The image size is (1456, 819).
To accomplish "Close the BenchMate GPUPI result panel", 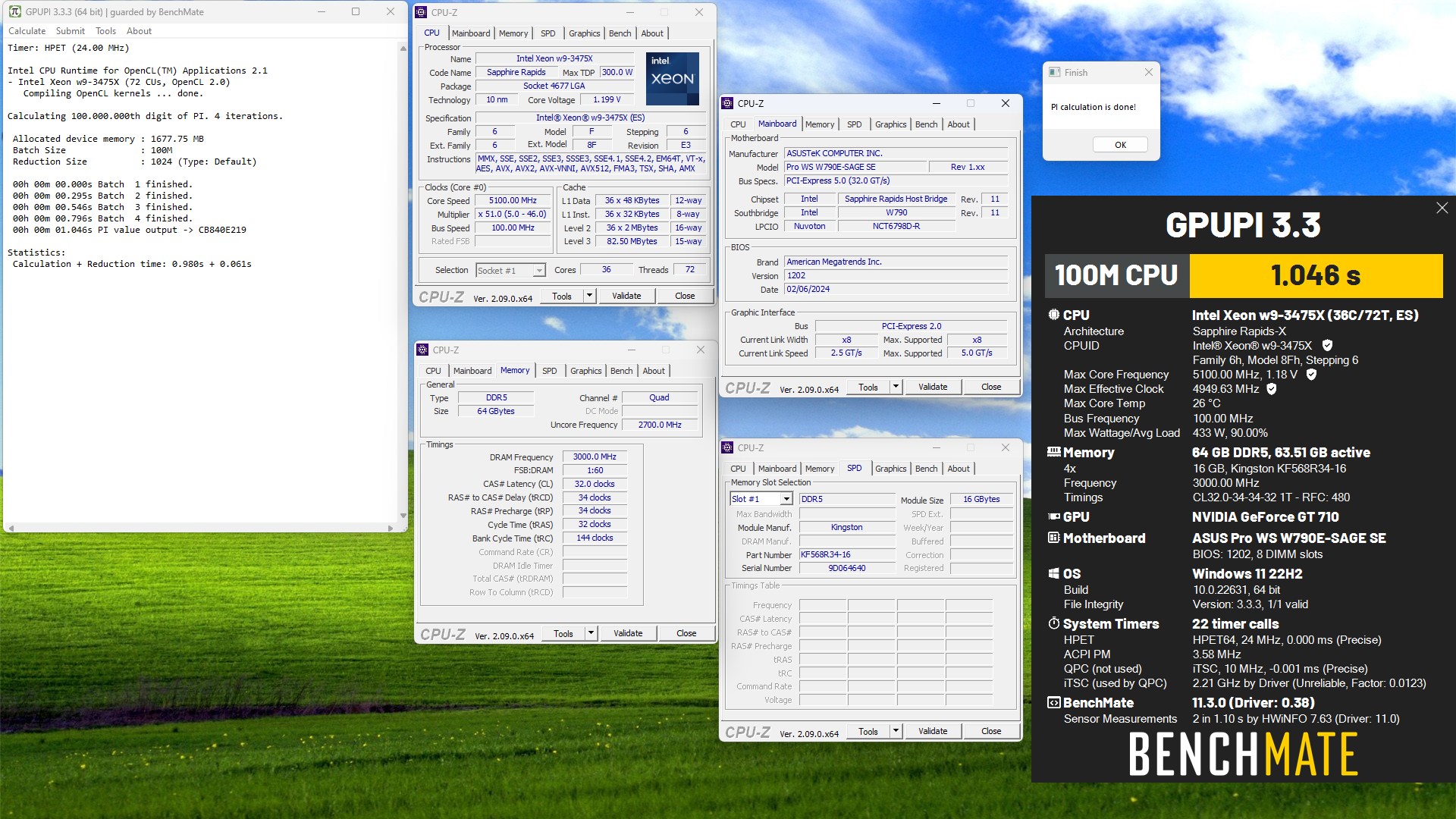I will tap(1442, 208).
